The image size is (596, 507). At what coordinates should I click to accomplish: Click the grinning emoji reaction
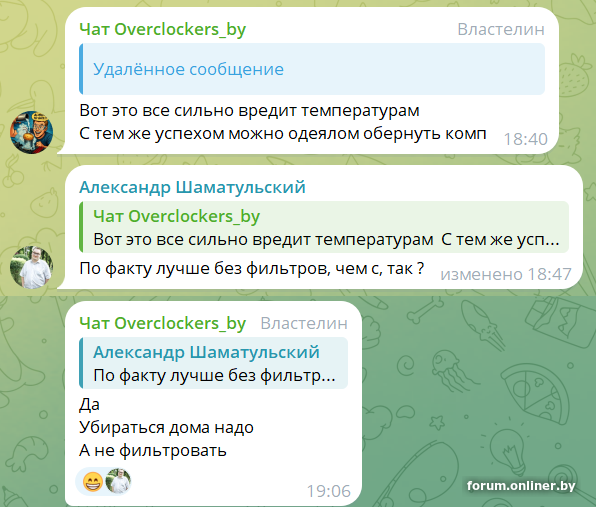(x=93, y=482)
